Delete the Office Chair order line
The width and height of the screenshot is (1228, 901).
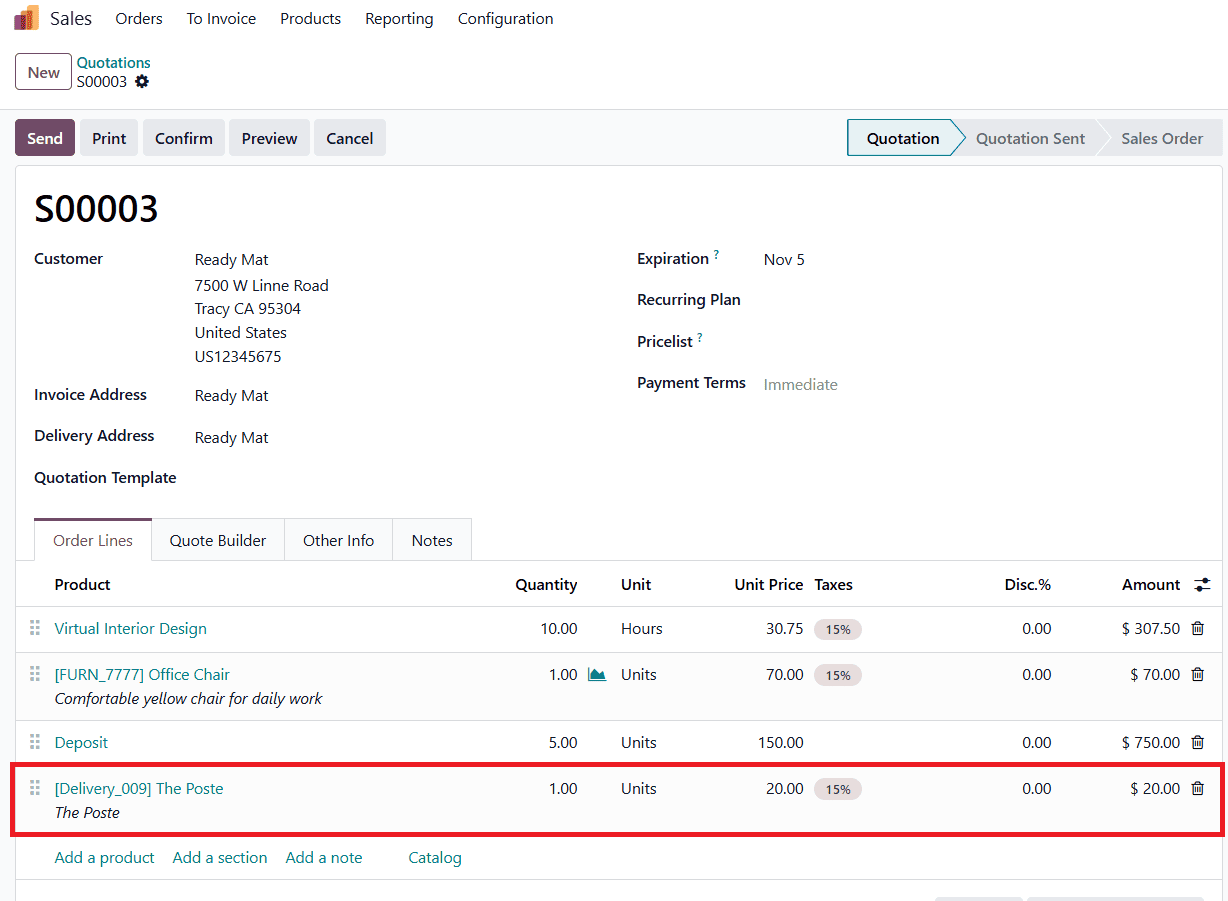(1197, 675)
